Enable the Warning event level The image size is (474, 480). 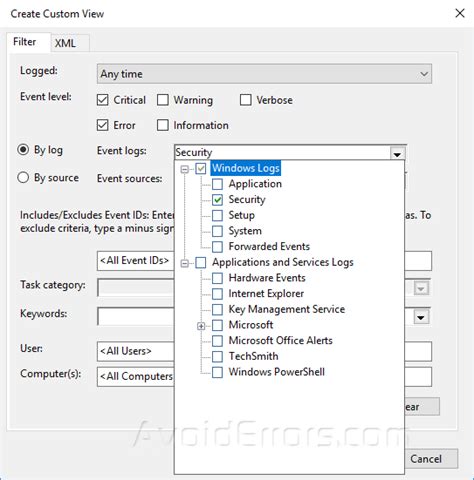point(163,100)
